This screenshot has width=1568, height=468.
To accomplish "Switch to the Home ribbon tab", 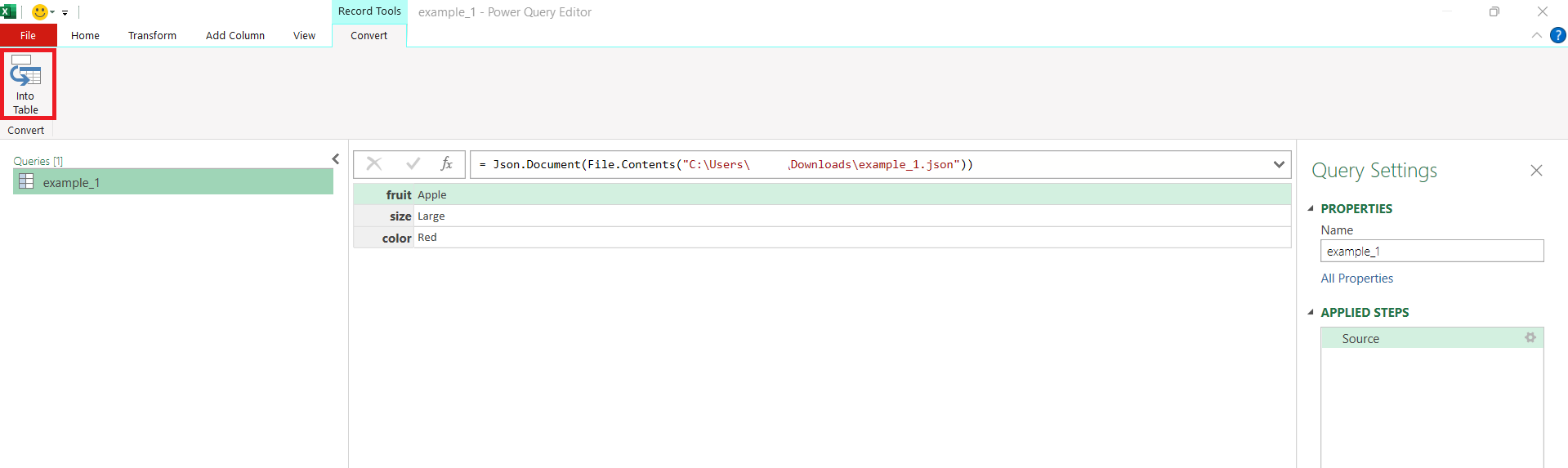I will click(85, 35).
